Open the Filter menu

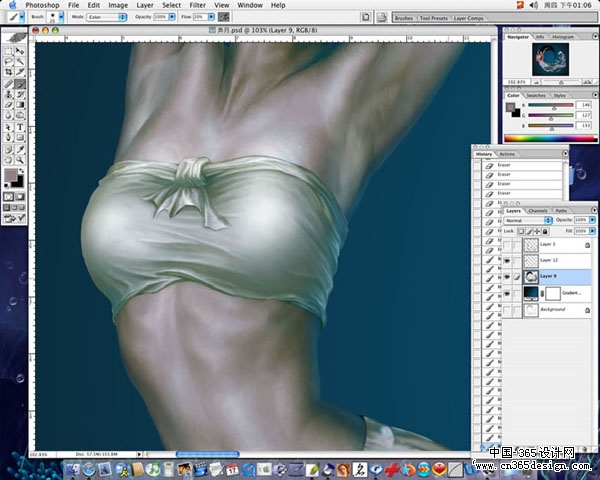point(197,5)
